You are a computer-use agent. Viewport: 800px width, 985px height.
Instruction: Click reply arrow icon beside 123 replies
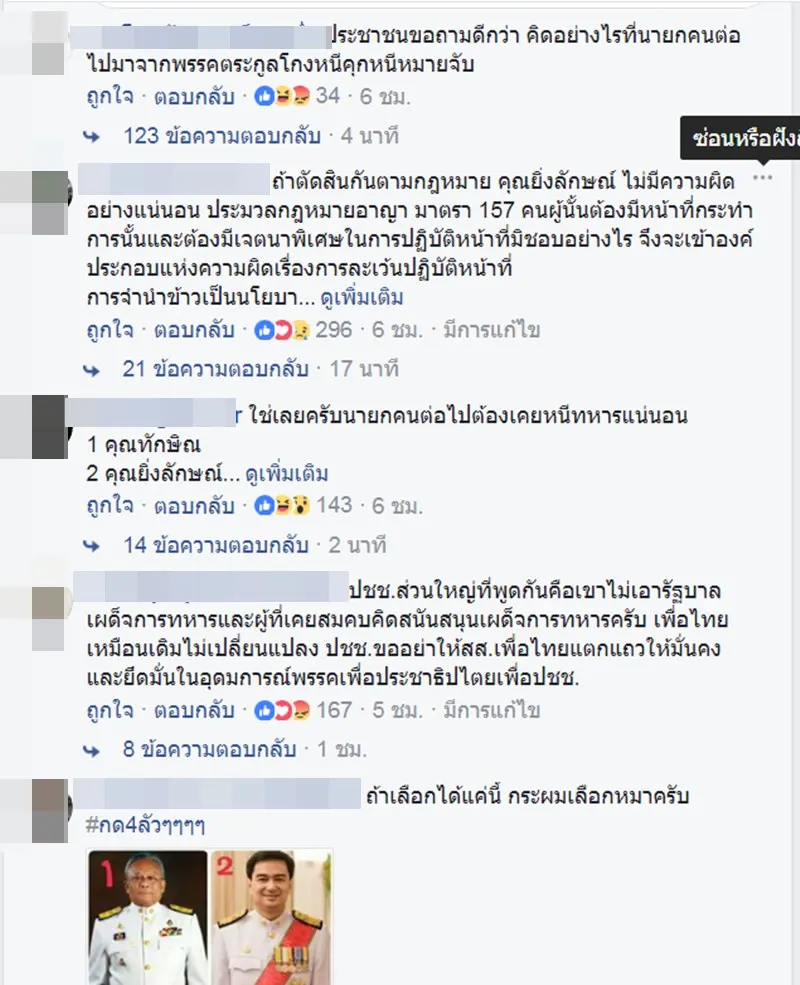92,136
